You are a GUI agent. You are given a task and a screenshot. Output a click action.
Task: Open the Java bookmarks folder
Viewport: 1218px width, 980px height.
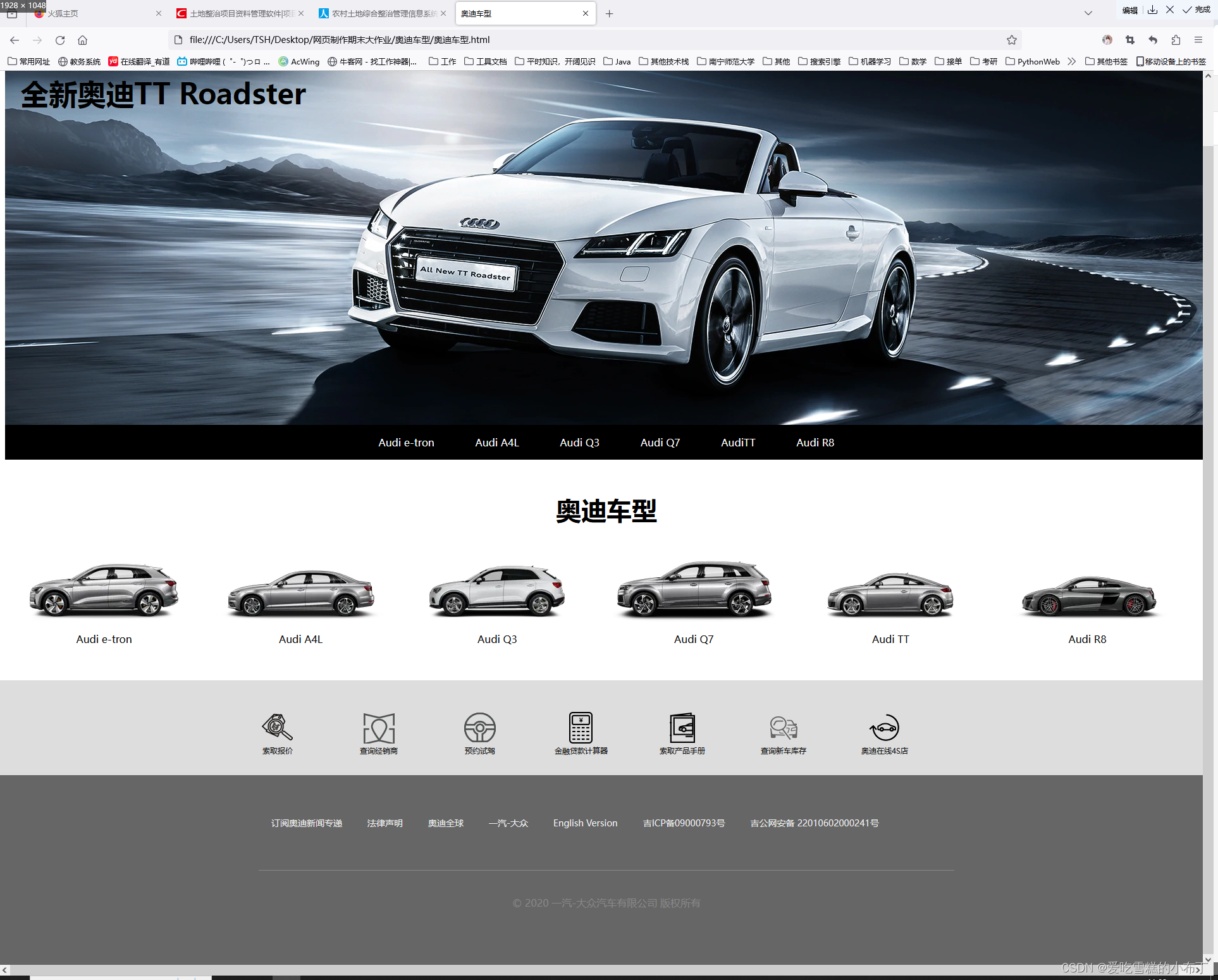[617, 61]
